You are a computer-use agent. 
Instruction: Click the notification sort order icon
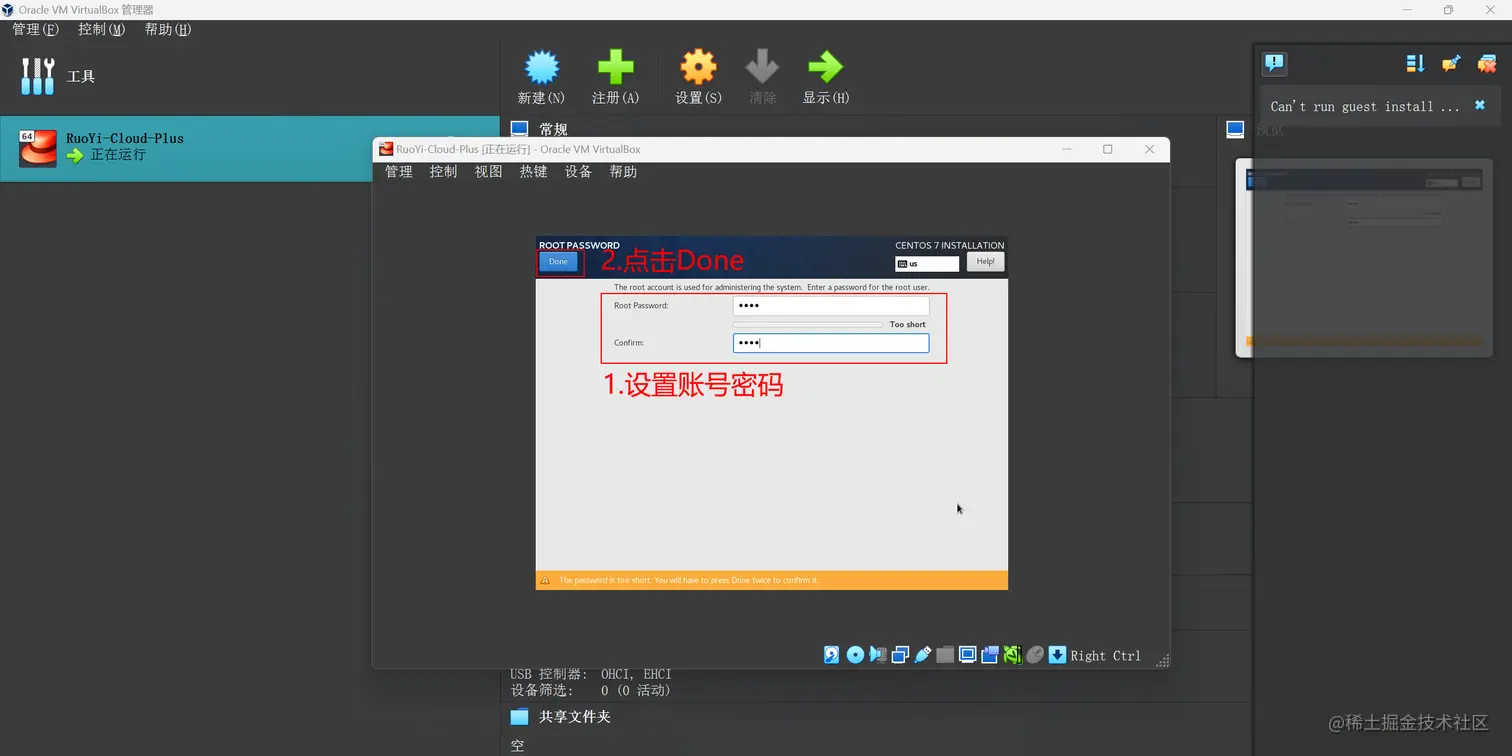click(x=1415, y=64)
